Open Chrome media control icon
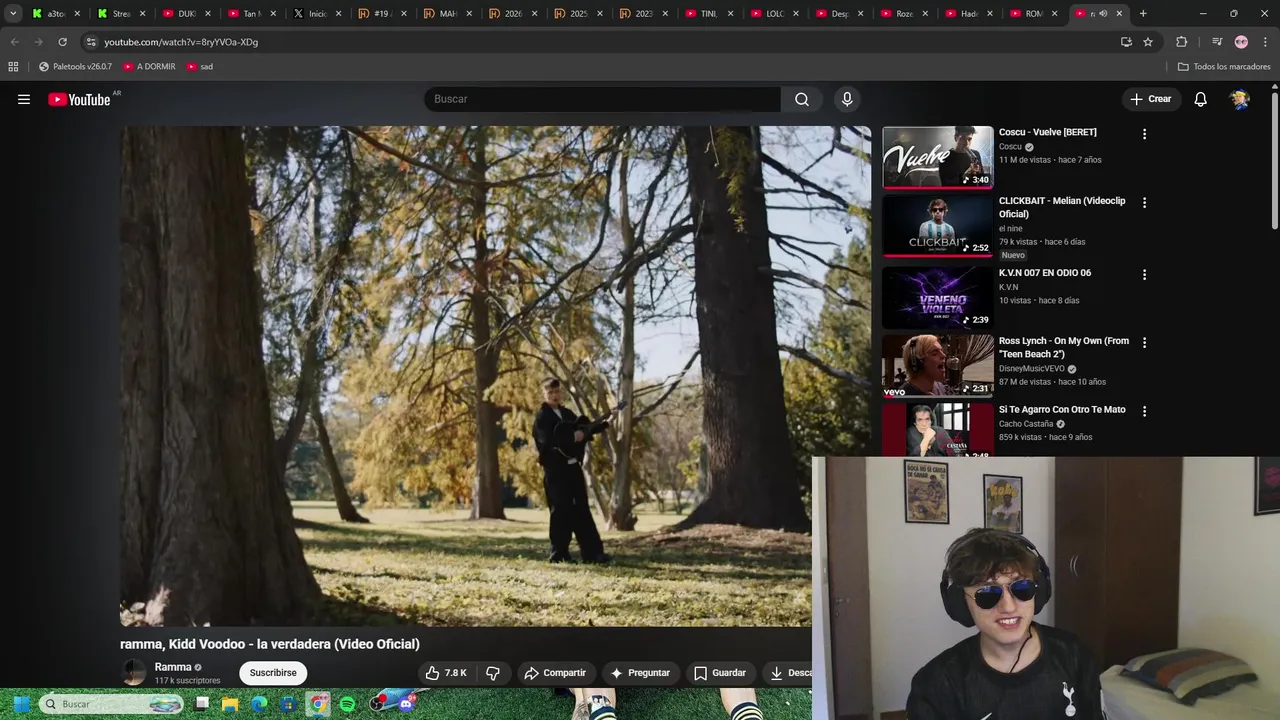1280x720 pixels. point(1217,42)
